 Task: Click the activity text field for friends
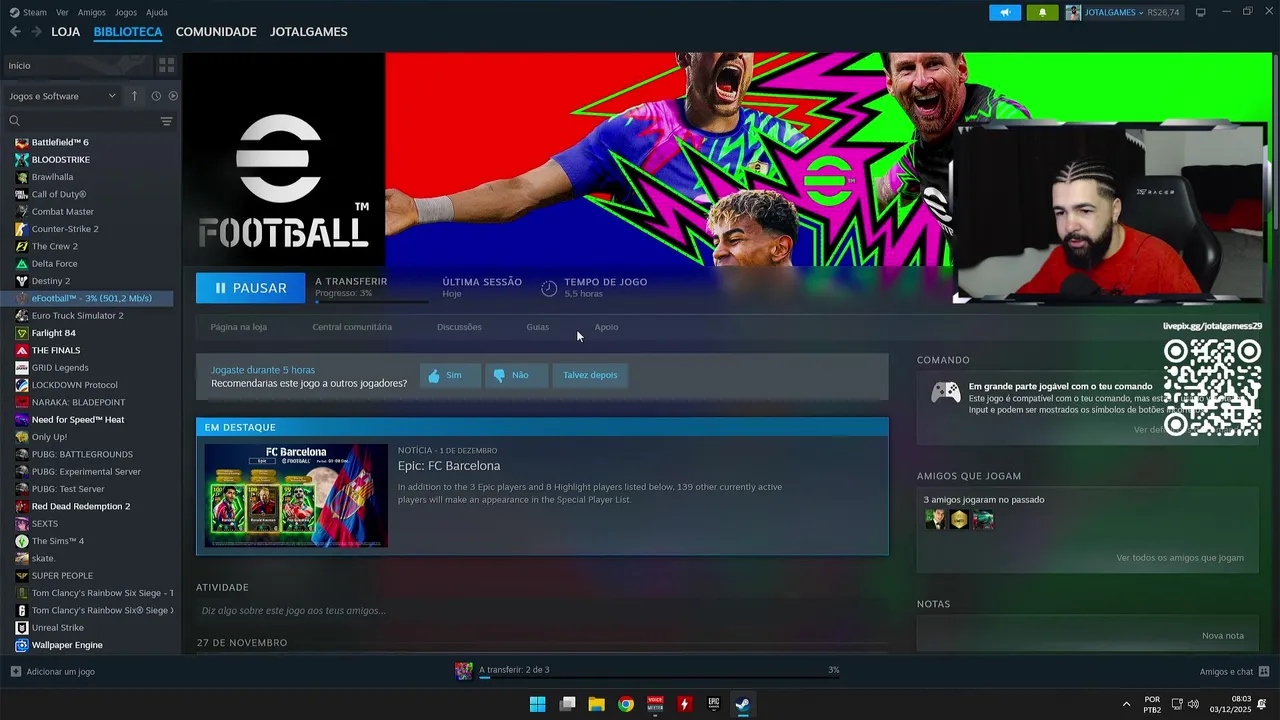(542, 611)
